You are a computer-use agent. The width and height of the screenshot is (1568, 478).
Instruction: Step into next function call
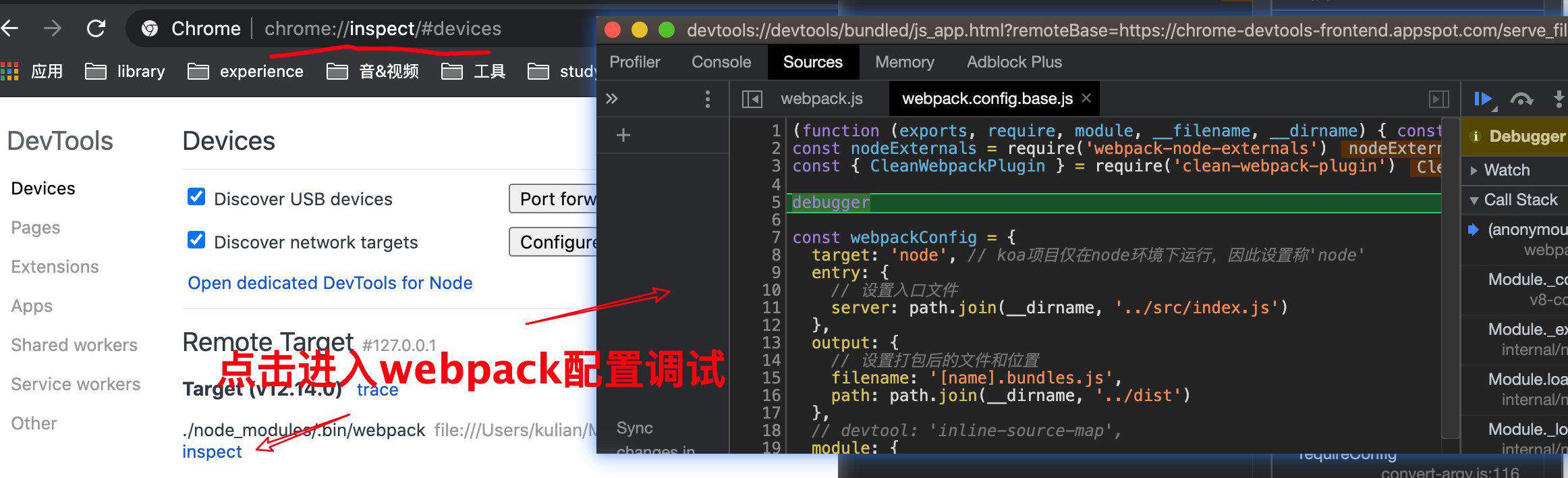(1559, 99)
